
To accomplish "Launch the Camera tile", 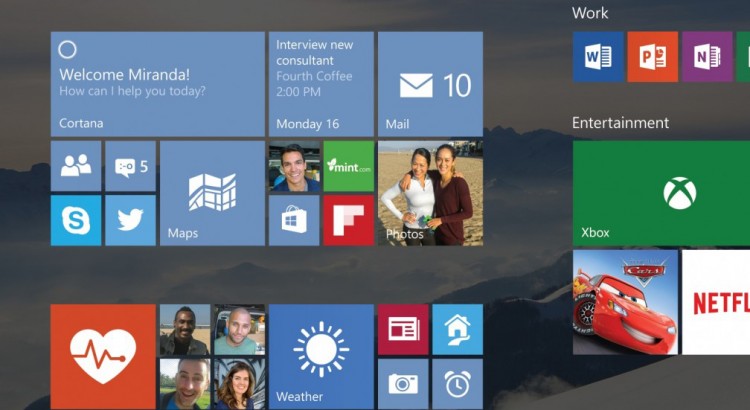I will coord(403,384).
